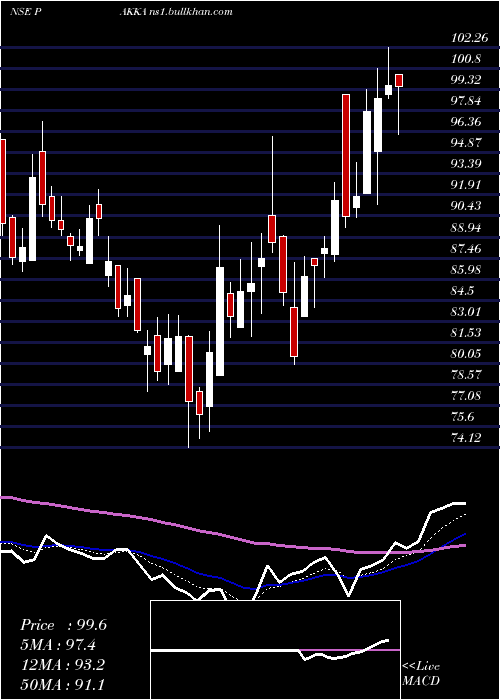Image resolution: width=500 pixels, height=700 pixels.
Task: Click the 81.53 price axis label
Action: tap(466, 333)
